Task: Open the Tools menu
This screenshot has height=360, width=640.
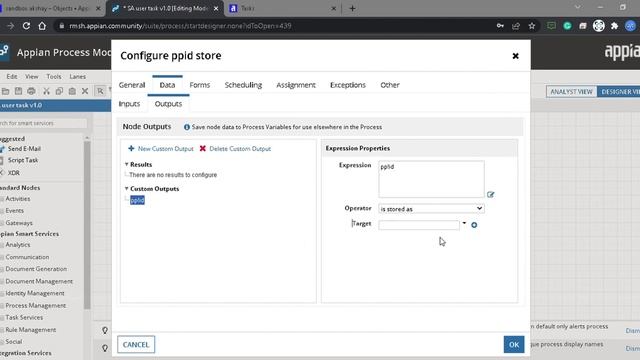Action: pos(53,76)
